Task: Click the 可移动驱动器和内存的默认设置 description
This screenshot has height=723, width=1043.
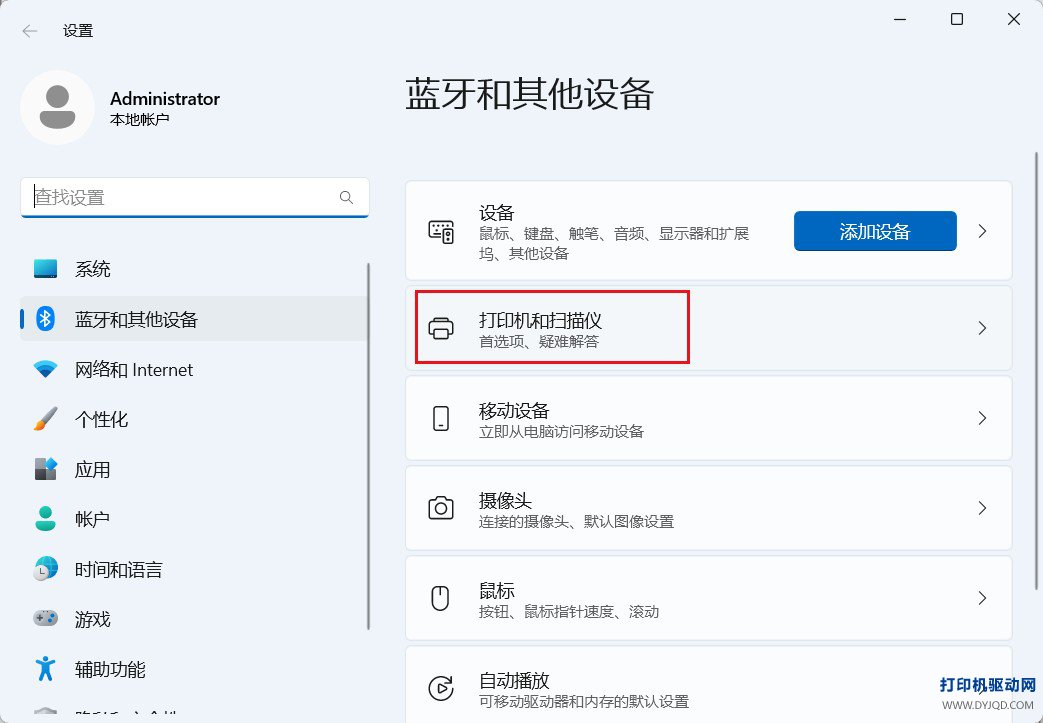Action: coord(584,702)
